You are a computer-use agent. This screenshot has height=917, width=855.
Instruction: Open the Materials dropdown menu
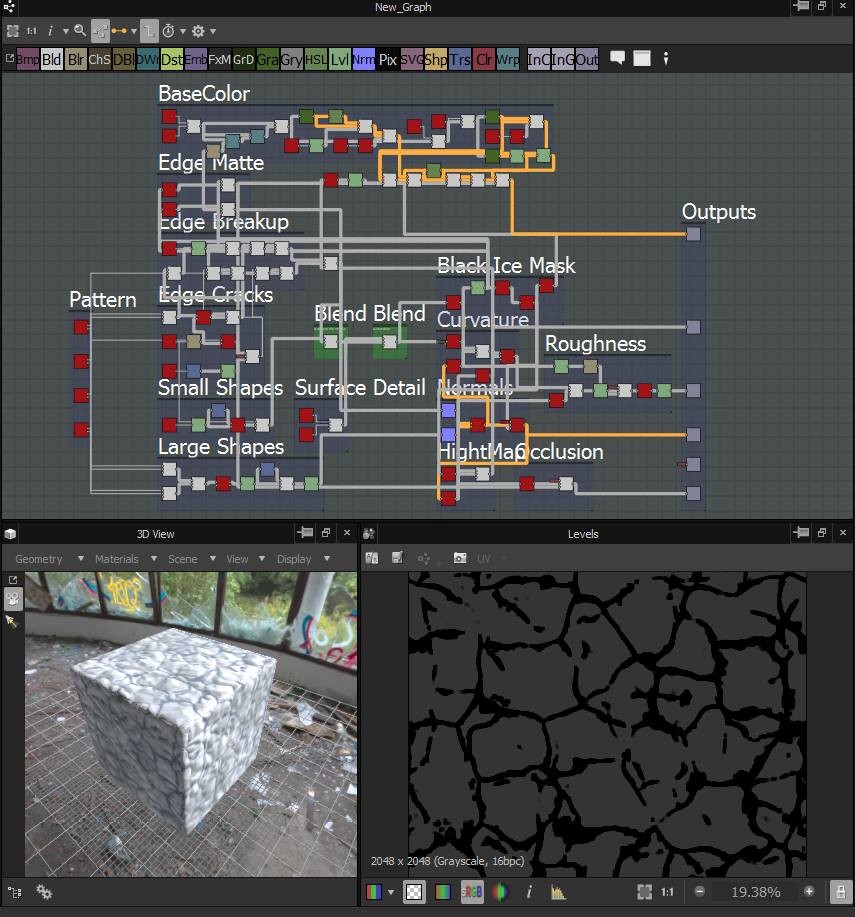click(x=117, y=559)
